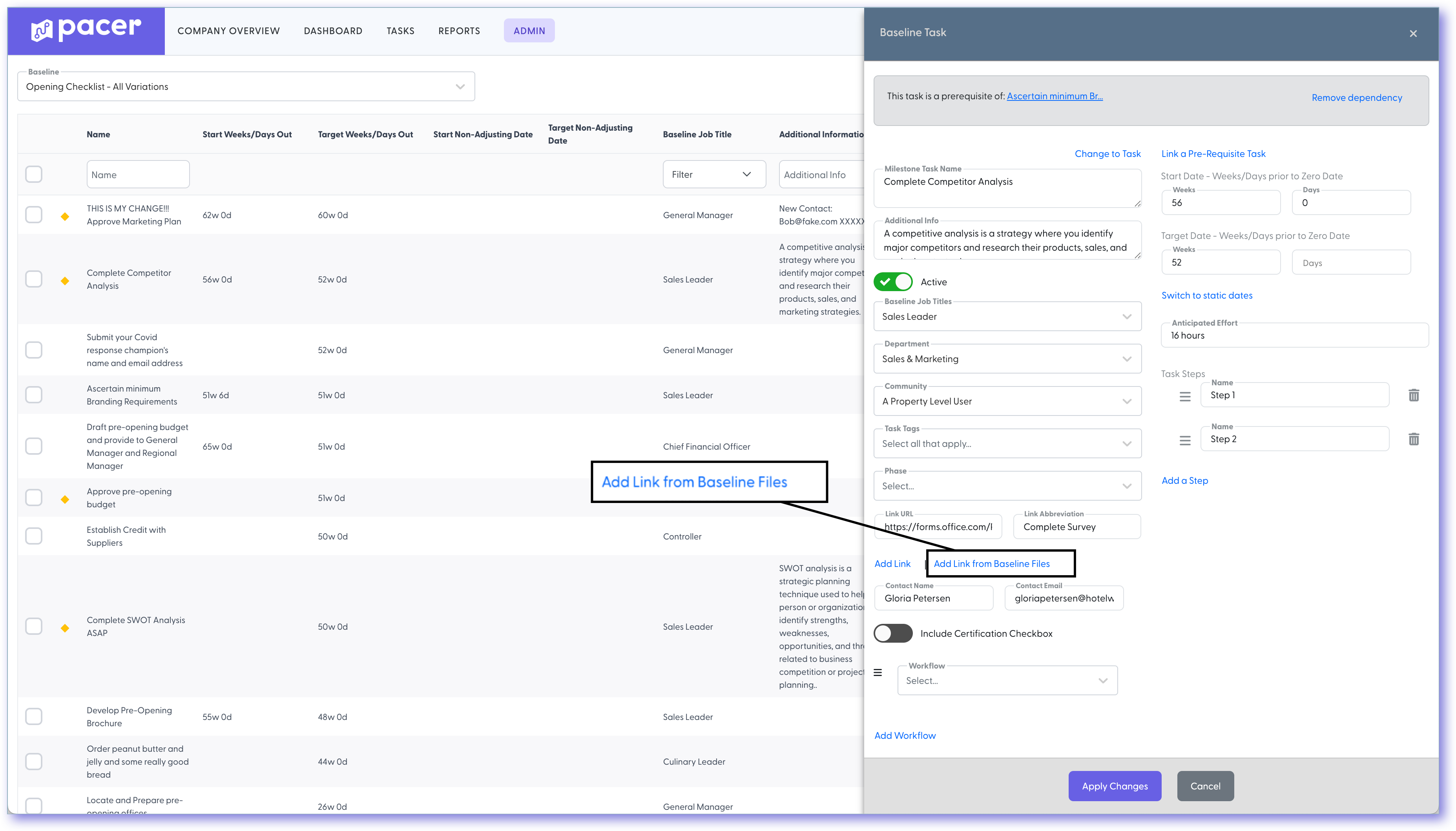Grab the Step 1 reorder handle

1185,396
